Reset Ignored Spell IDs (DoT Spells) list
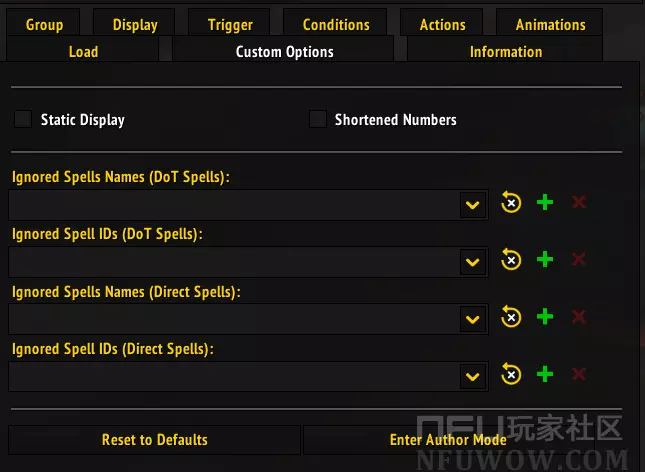645x472 pixels. [x=511, y=260]
